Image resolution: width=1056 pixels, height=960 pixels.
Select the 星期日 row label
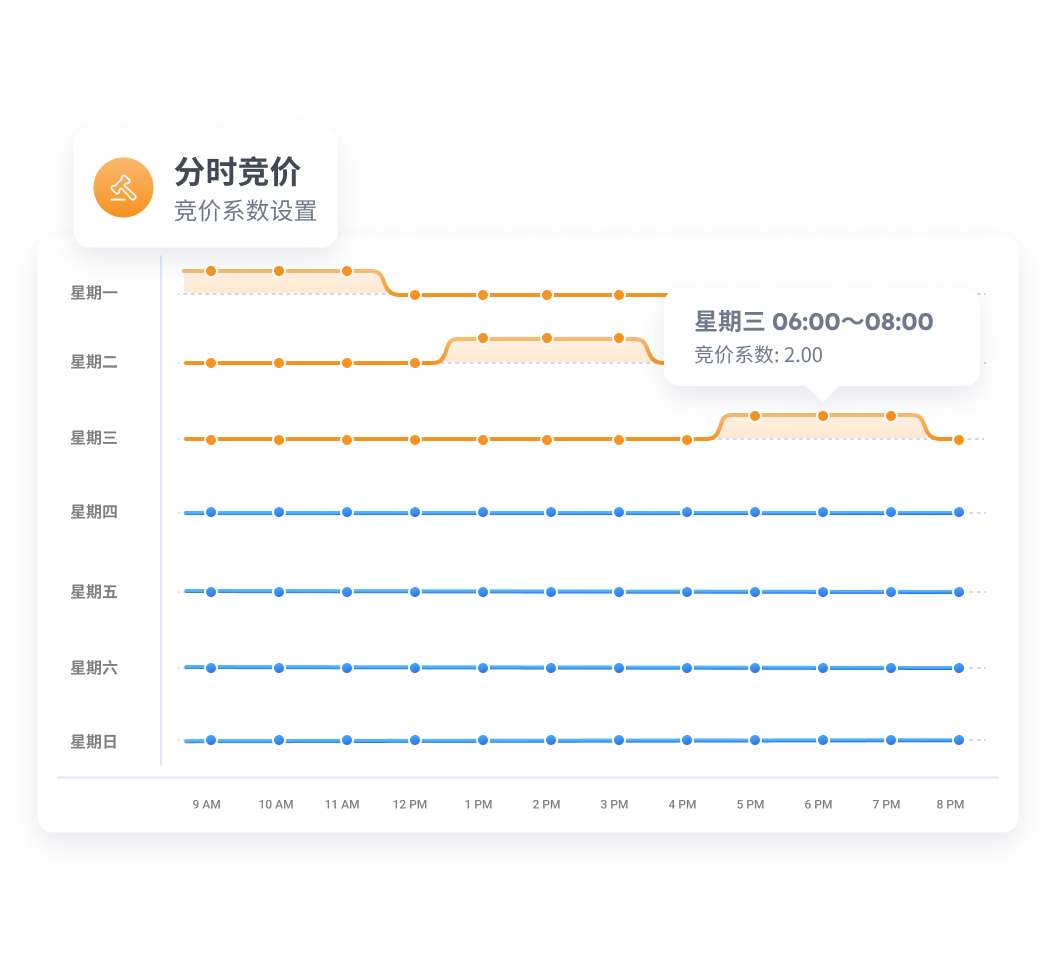point(94,741)
